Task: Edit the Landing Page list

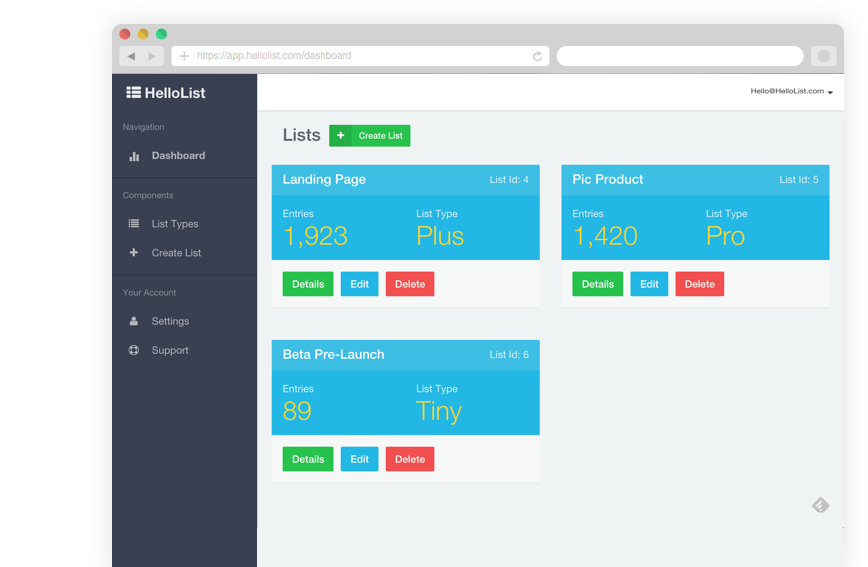Action: 359,284
